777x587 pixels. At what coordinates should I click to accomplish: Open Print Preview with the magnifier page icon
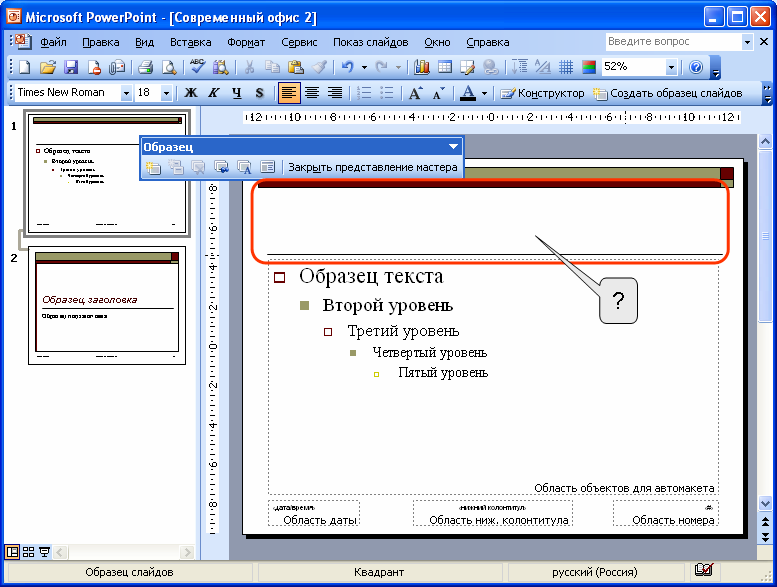[x=169, y=67]
